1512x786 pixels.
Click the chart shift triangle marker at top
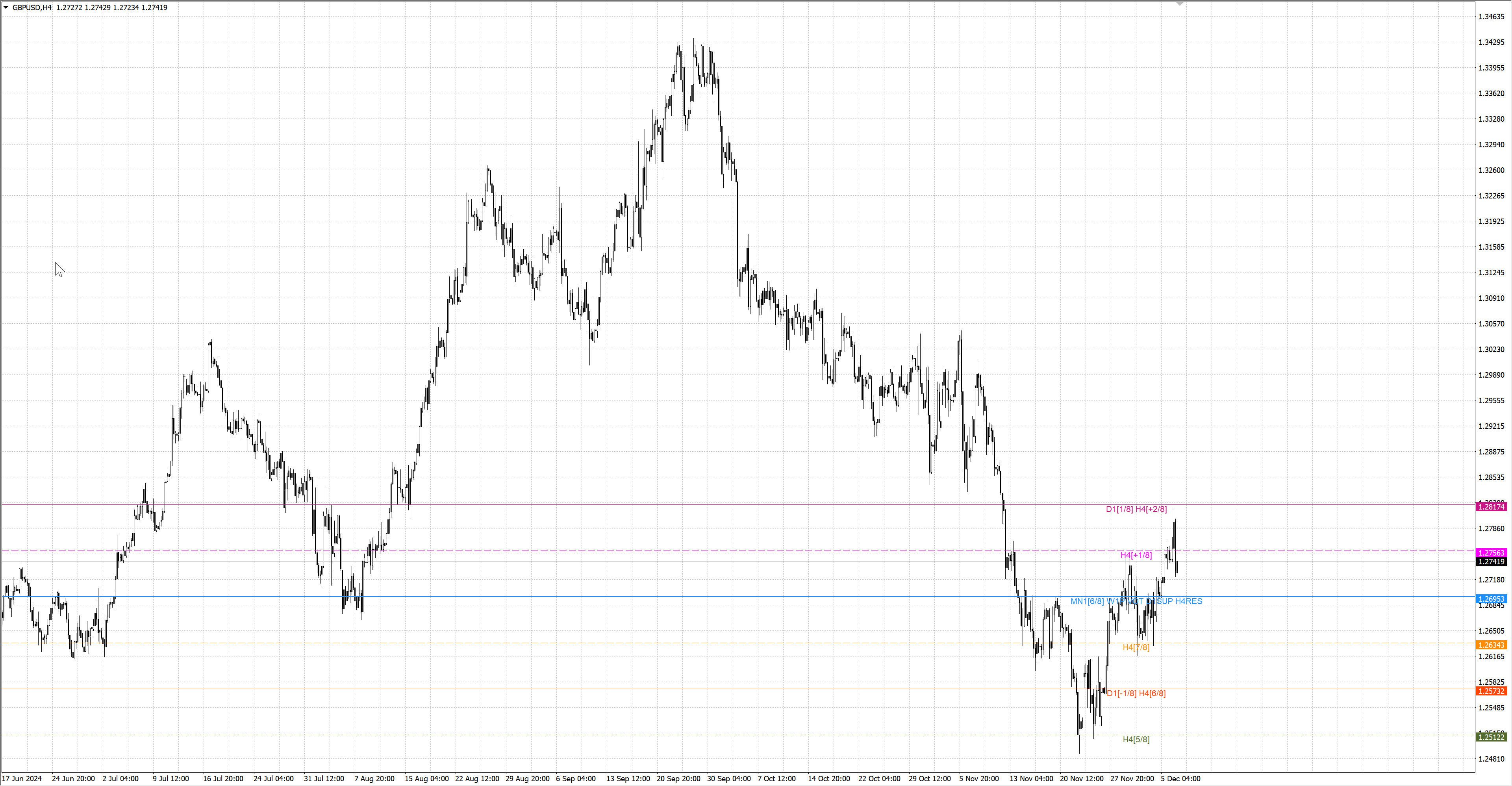[1180, 4]
